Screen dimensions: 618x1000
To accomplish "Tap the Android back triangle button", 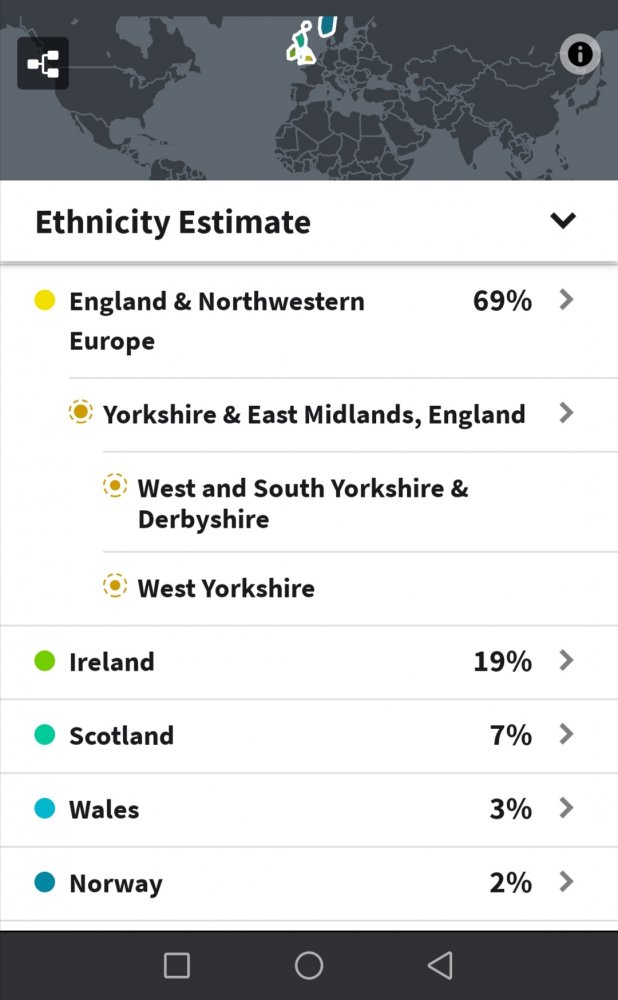I will tap(441, 966).
